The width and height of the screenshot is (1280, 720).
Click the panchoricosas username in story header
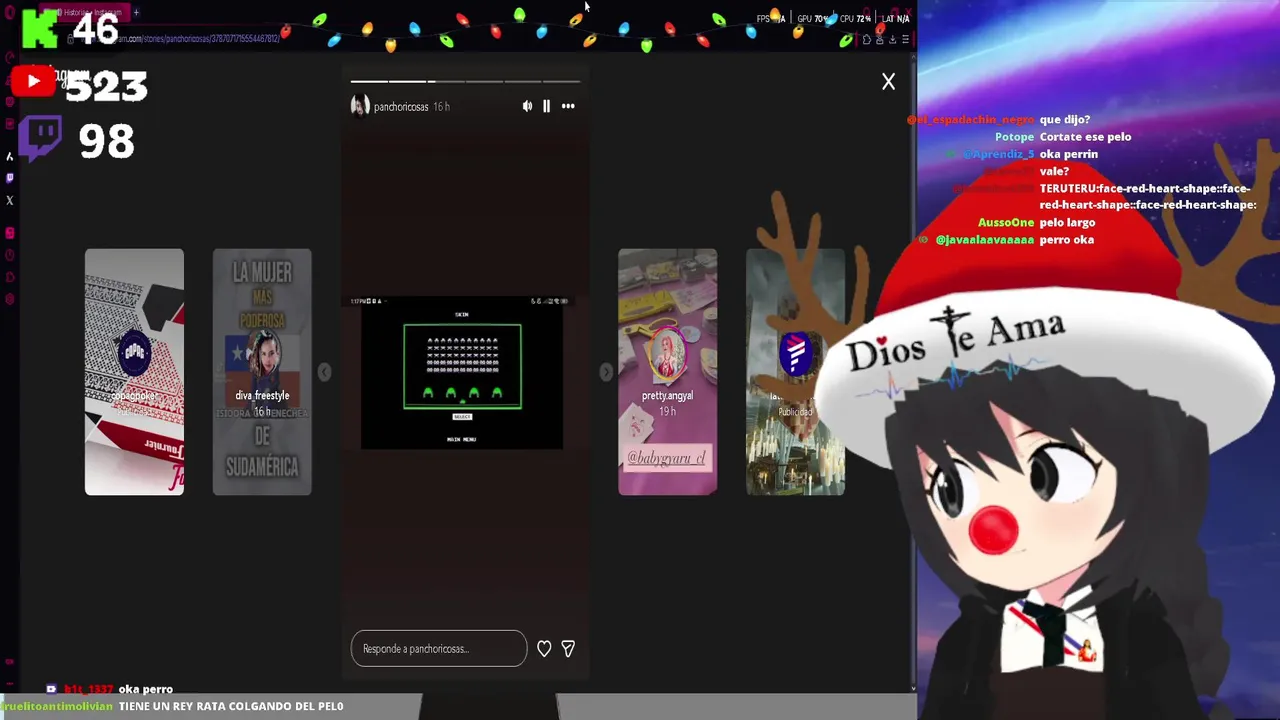(x=401, y=107)
